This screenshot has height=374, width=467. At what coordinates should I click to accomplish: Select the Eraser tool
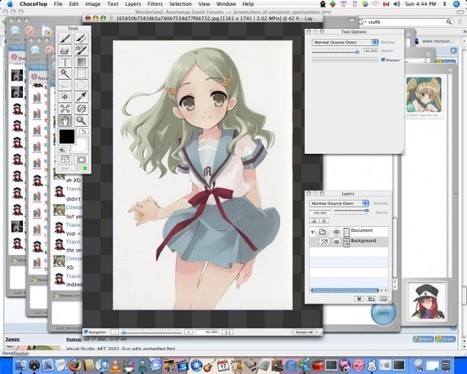coord(65,50)
